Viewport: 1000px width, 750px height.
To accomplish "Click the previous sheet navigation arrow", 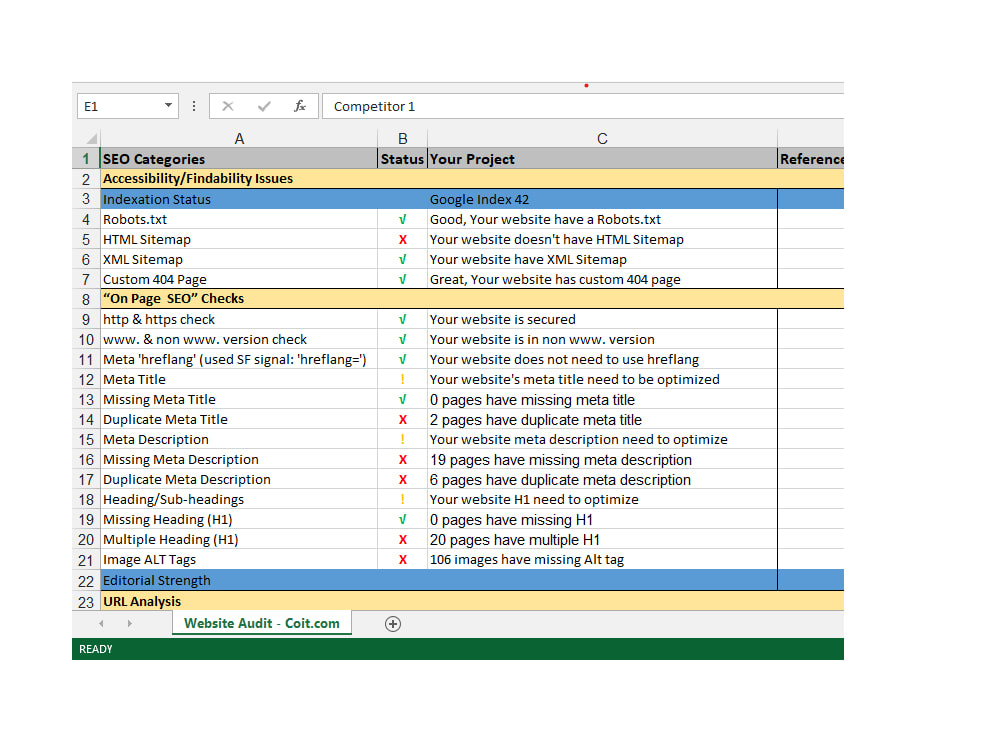I will (x=101, y=623).
